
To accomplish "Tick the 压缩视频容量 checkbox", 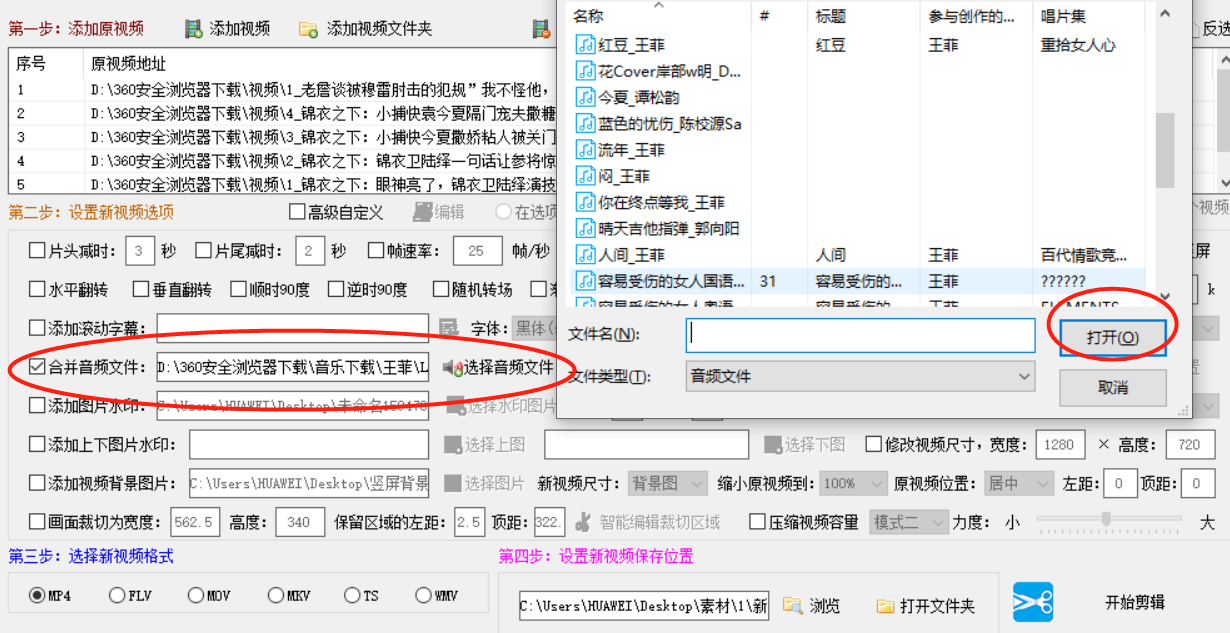I will click(x=758, y=522).
